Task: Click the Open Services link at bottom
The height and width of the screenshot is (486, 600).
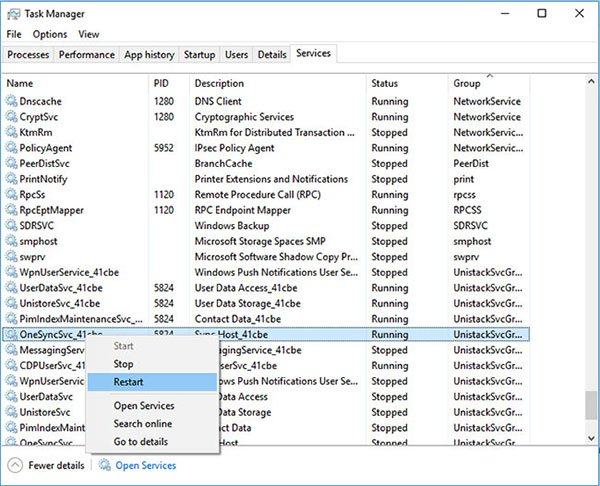Action: (145, 465)
